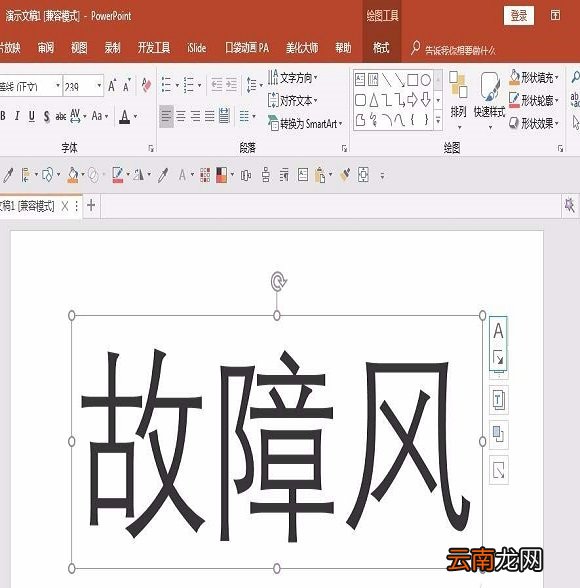Decrease list indent level
580x588 pixels.
coord(217,85)
